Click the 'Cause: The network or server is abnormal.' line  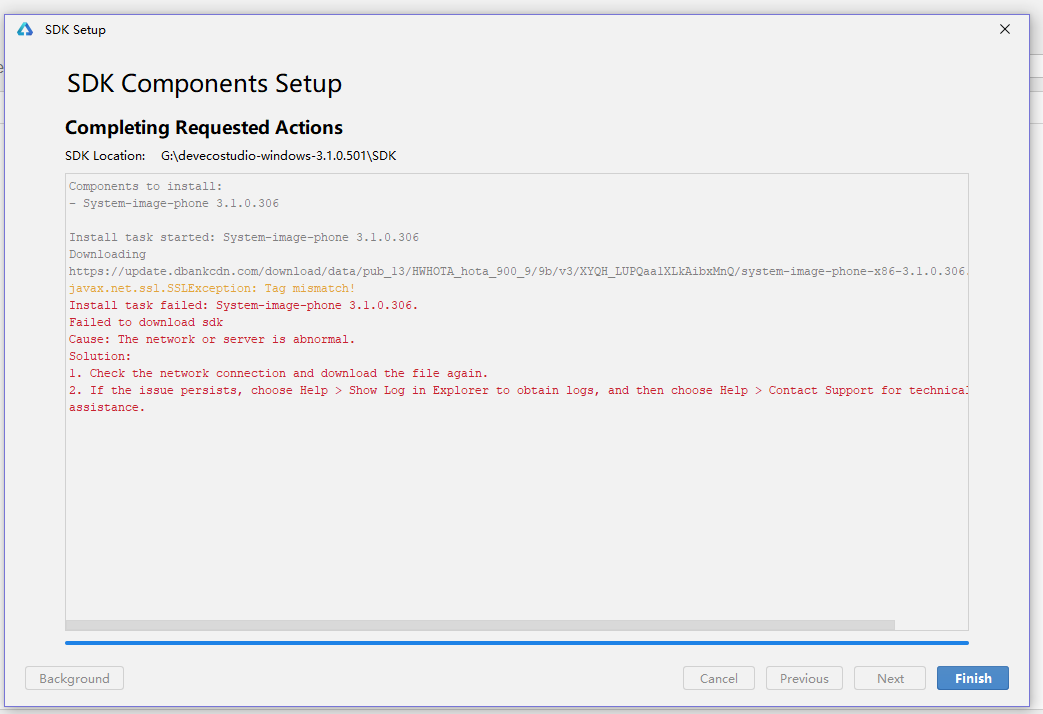212,339
